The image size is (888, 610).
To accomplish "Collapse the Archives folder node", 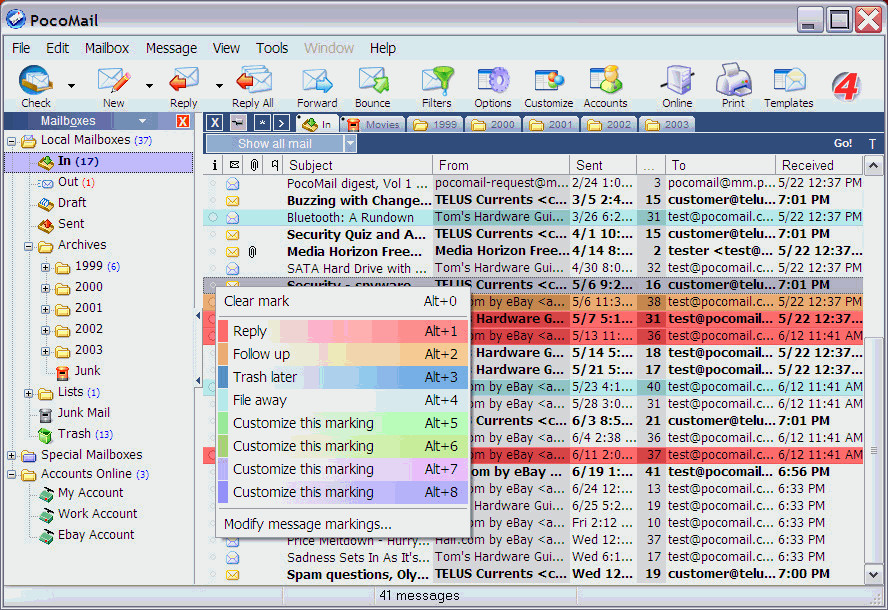I will (28, 246).
